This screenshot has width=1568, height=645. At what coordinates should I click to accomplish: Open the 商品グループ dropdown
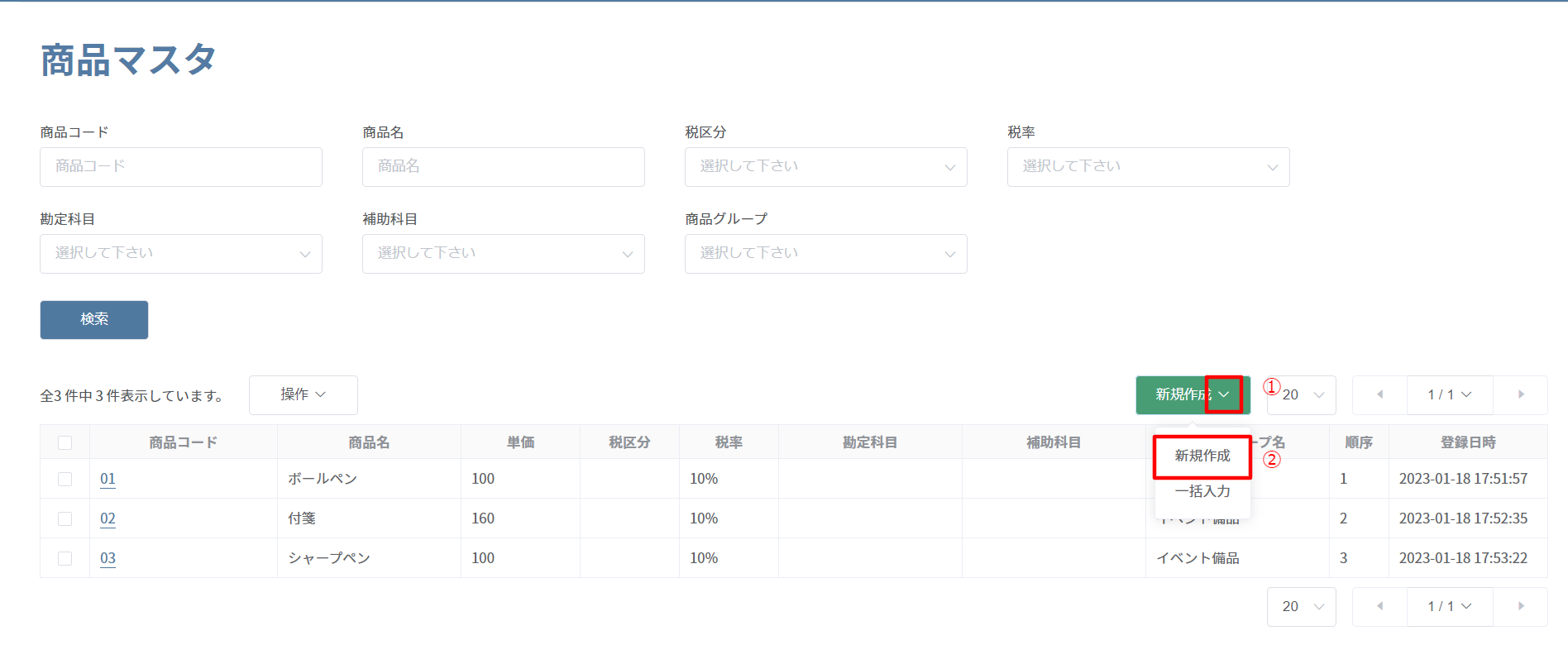pyautogui.click(x=826, y=254)
